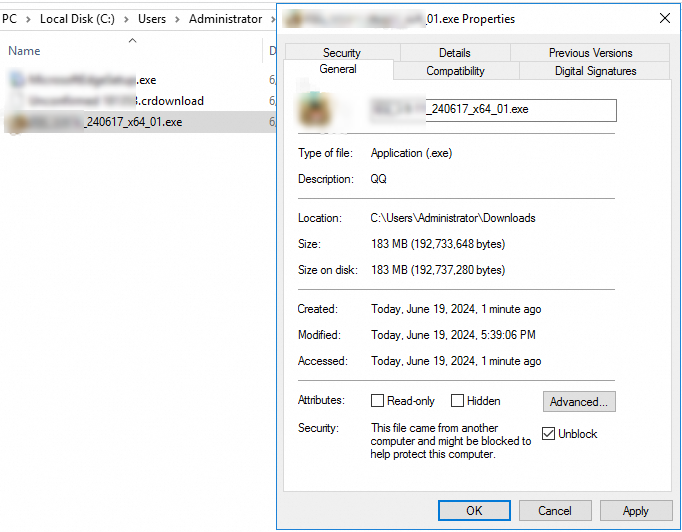Click the application icon in Properties dialog

[x=314, y=110]
